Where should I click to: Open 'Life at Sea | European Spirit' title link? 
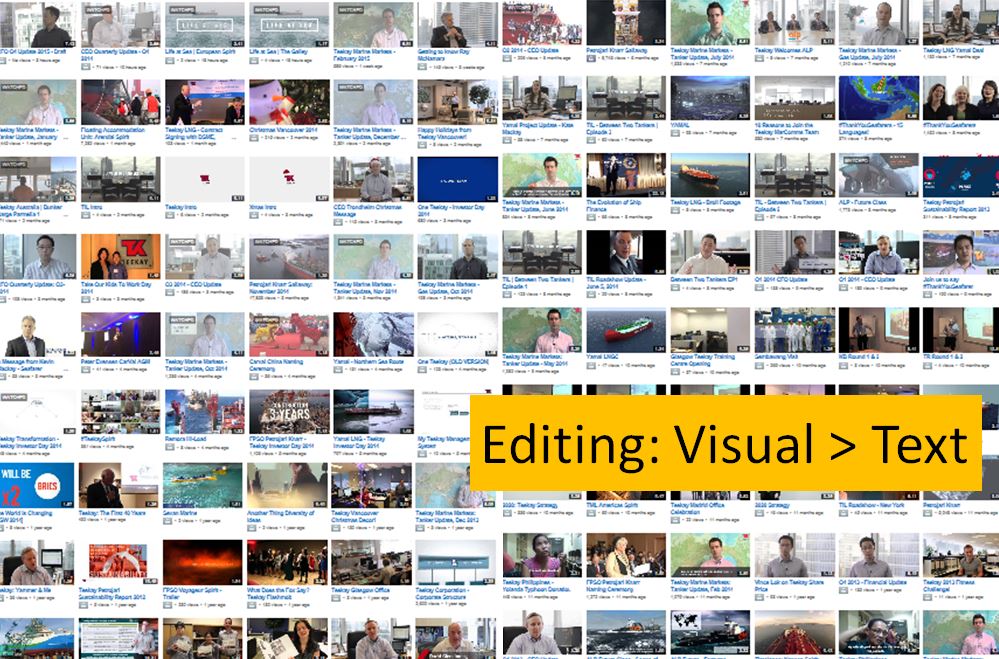pos(204,49)
